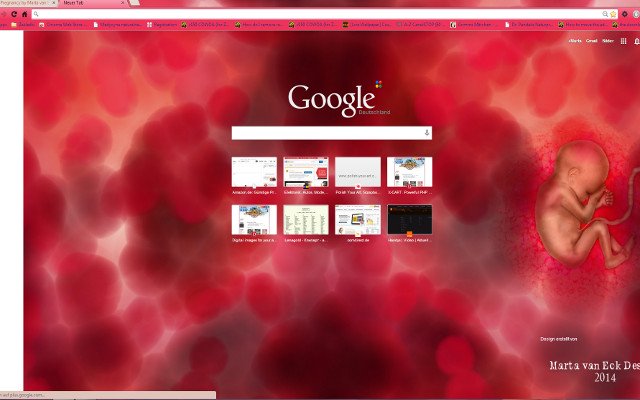The image size is (640, 400).
Task: Click the zoom magnifier icon in address bar
Action: click(x=605, y=14)
